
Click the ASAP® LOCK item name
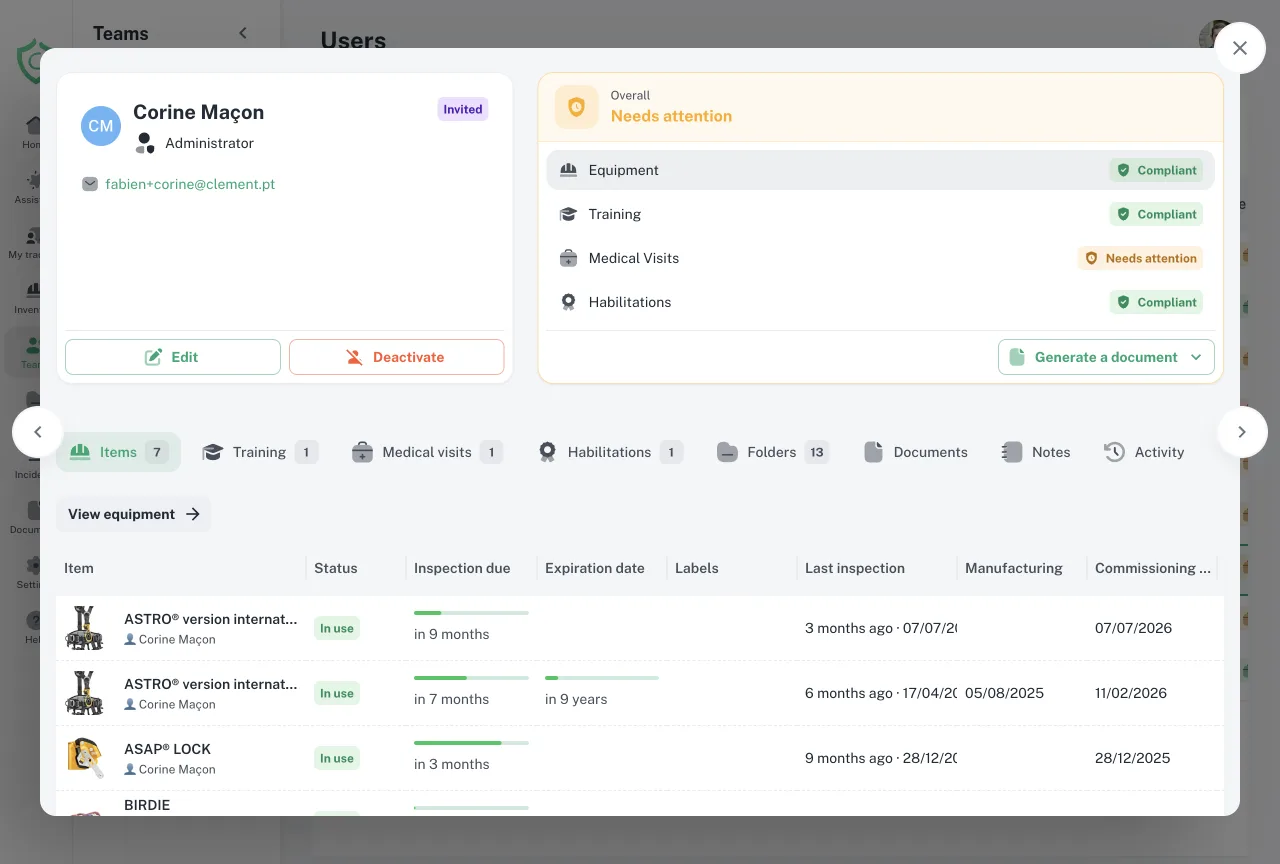tap(168, 749)
